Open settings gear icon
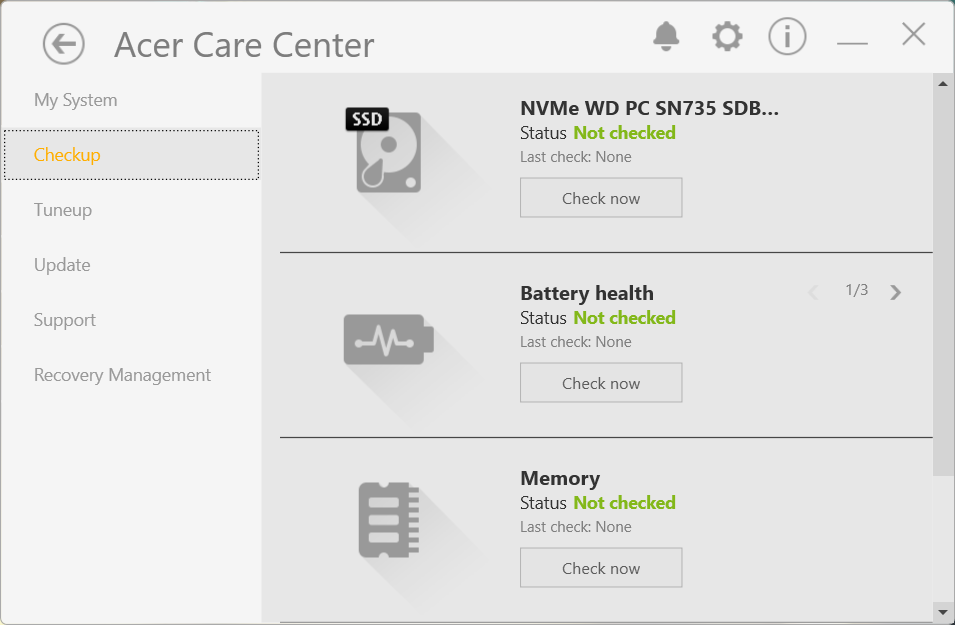 tap(727, 37)
